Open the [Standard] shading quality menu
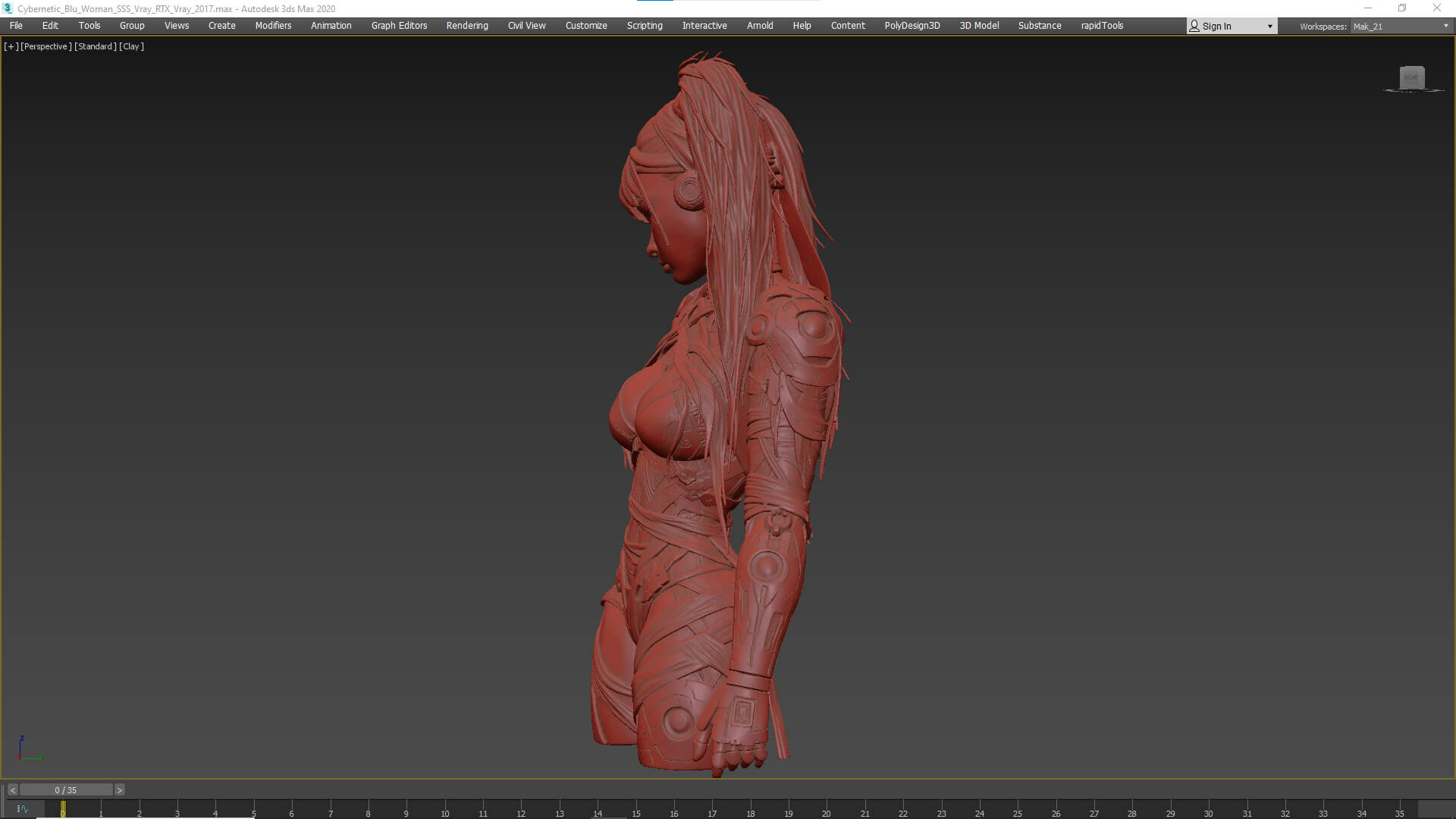1456x819 pixels. pyautogui.click(x=96, y=46)
